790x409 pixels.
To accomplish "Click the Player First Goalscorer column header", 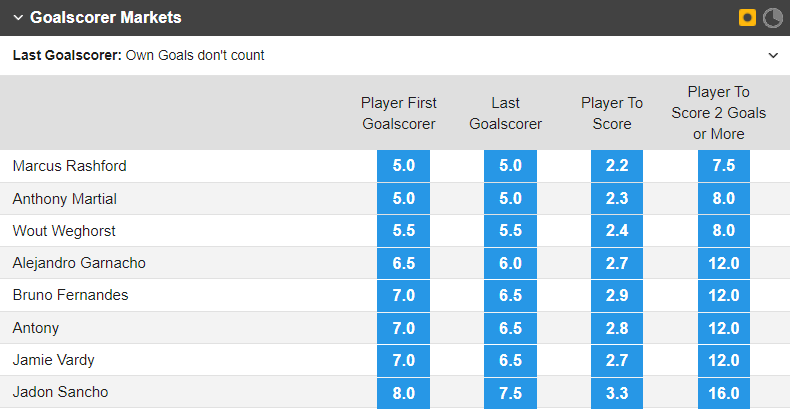I will [x=399, y=113].
